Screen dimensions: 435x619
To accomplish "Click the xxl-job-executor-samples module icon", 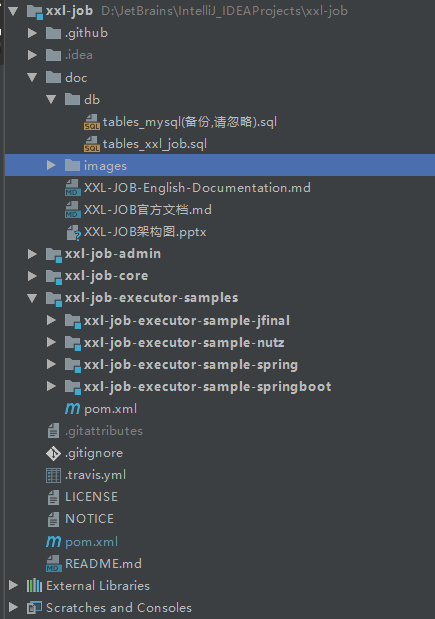I will tap(54, 299).
